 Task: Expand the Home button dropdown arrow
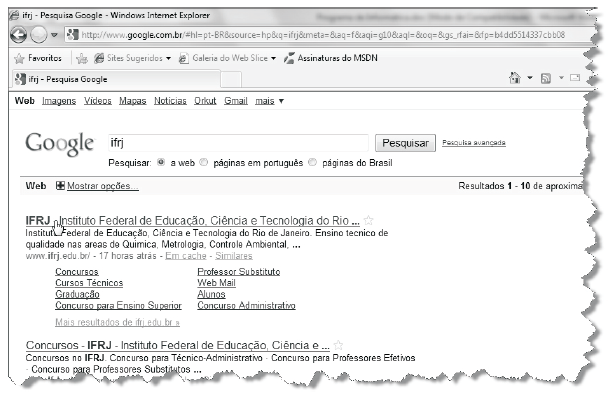click(x=530, y=78)
